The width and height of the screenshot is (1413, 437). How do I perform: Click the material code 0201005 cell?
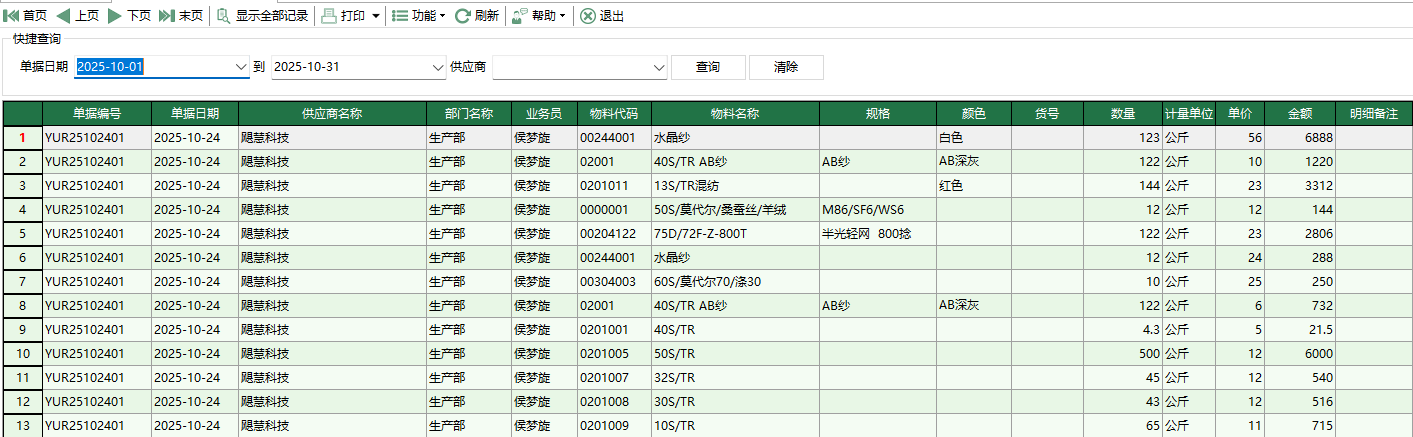614,353
